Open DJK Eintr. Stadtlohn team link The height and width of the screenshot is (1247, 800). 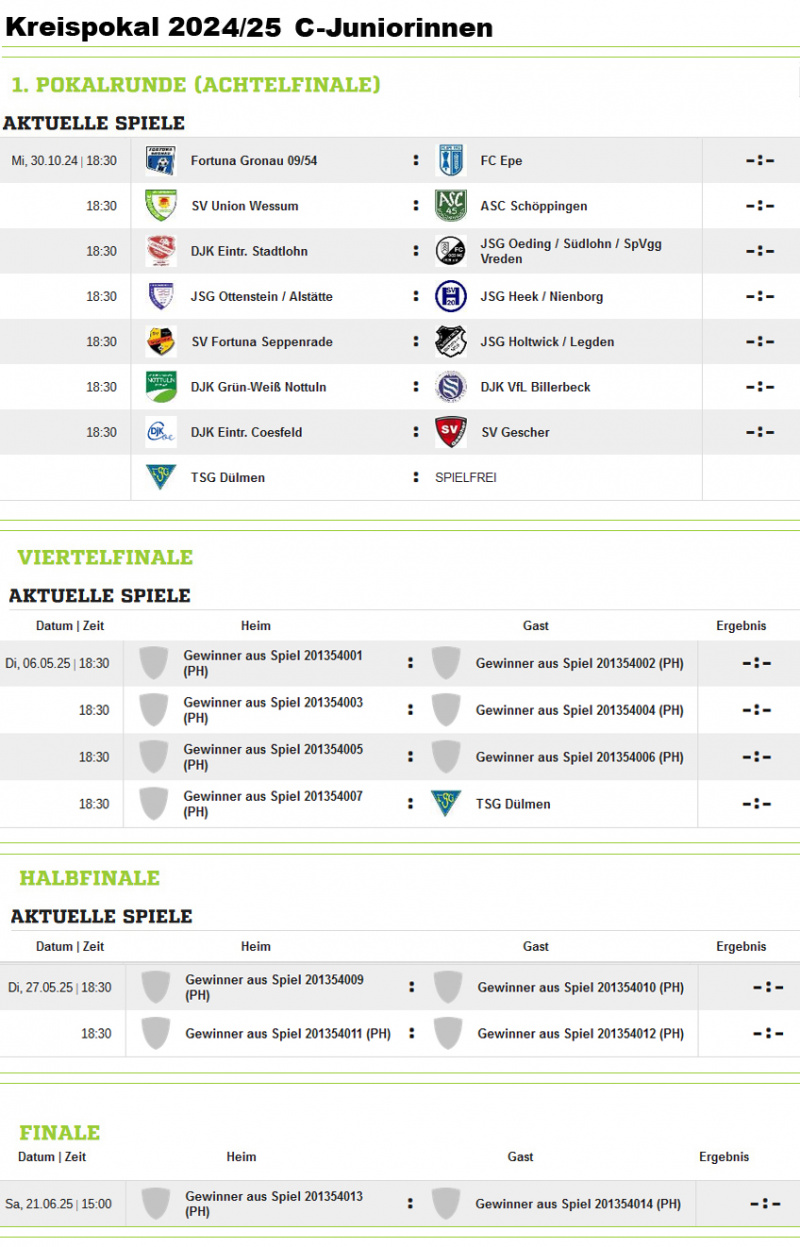249,251
